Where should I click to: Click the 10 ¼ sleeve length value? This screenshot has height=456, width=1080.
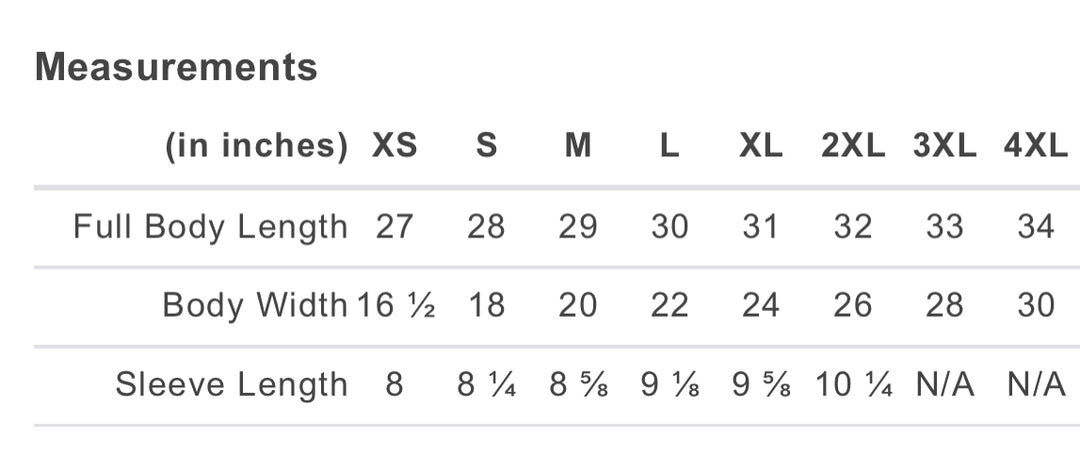(x=853, y=384)
